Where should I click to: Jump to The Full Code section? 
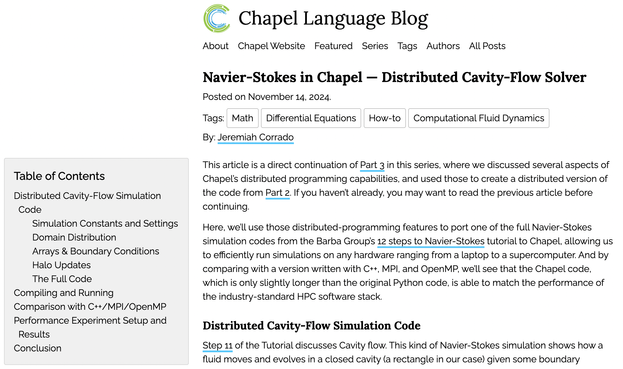click(62, 279)
